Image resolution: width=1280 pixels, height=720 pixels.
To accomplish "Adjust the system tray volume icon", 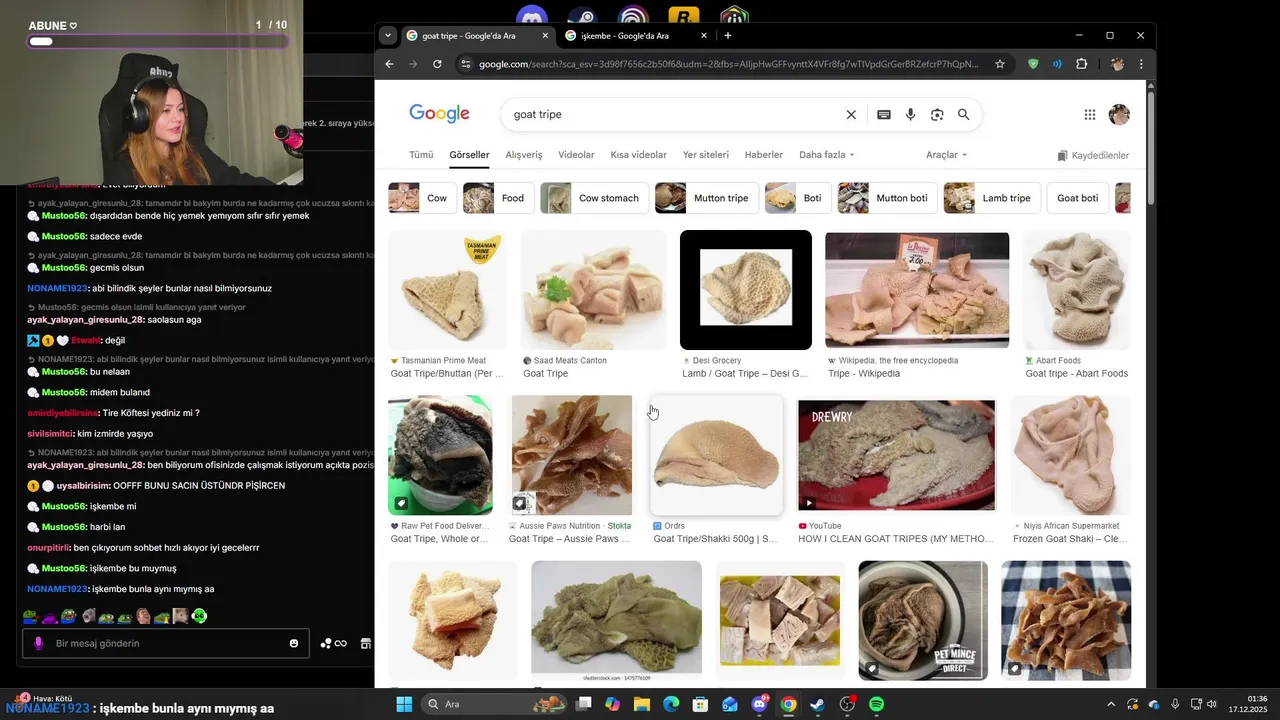I will pos(1211,704).
